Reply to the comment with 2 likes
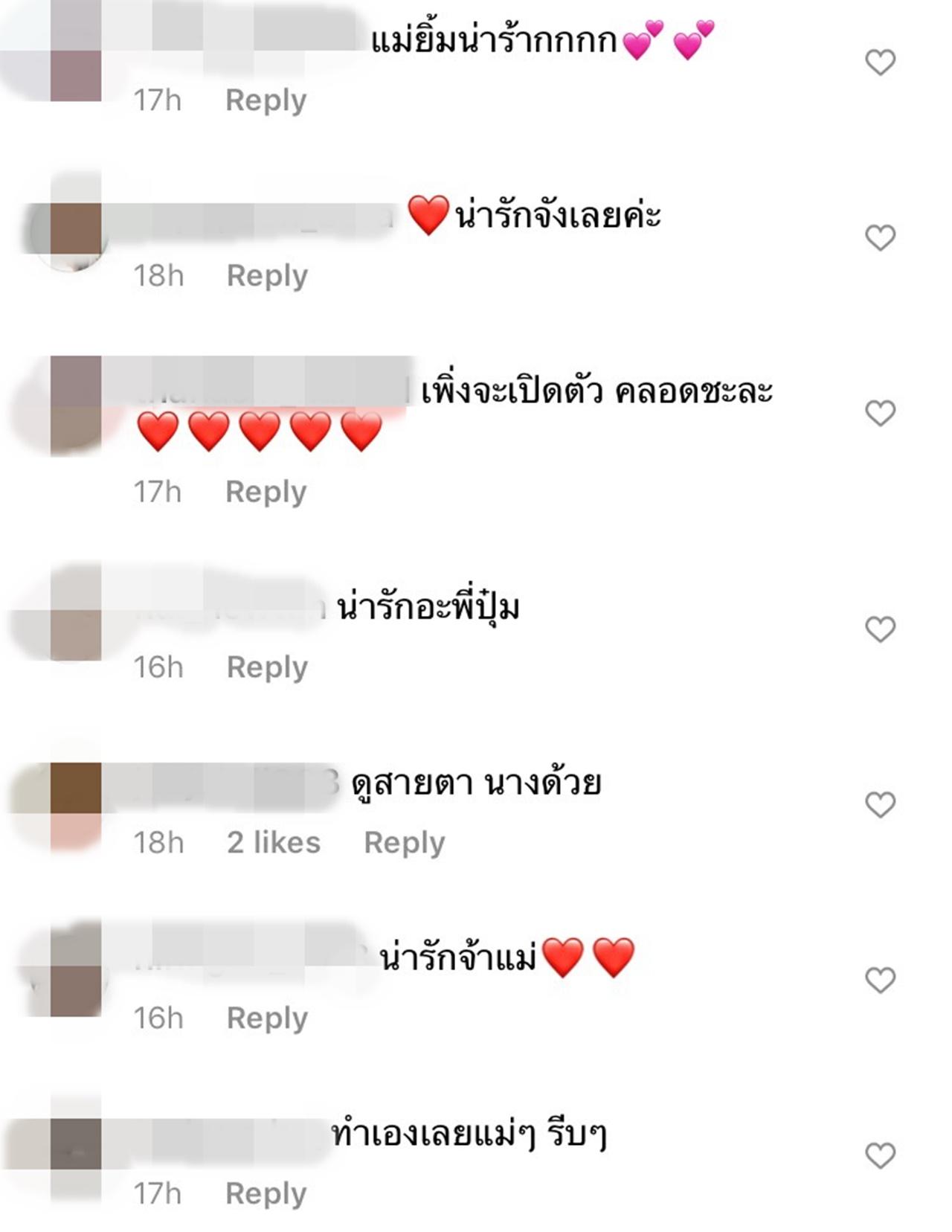The image size is (952, 1232). [x=405, y=843]
